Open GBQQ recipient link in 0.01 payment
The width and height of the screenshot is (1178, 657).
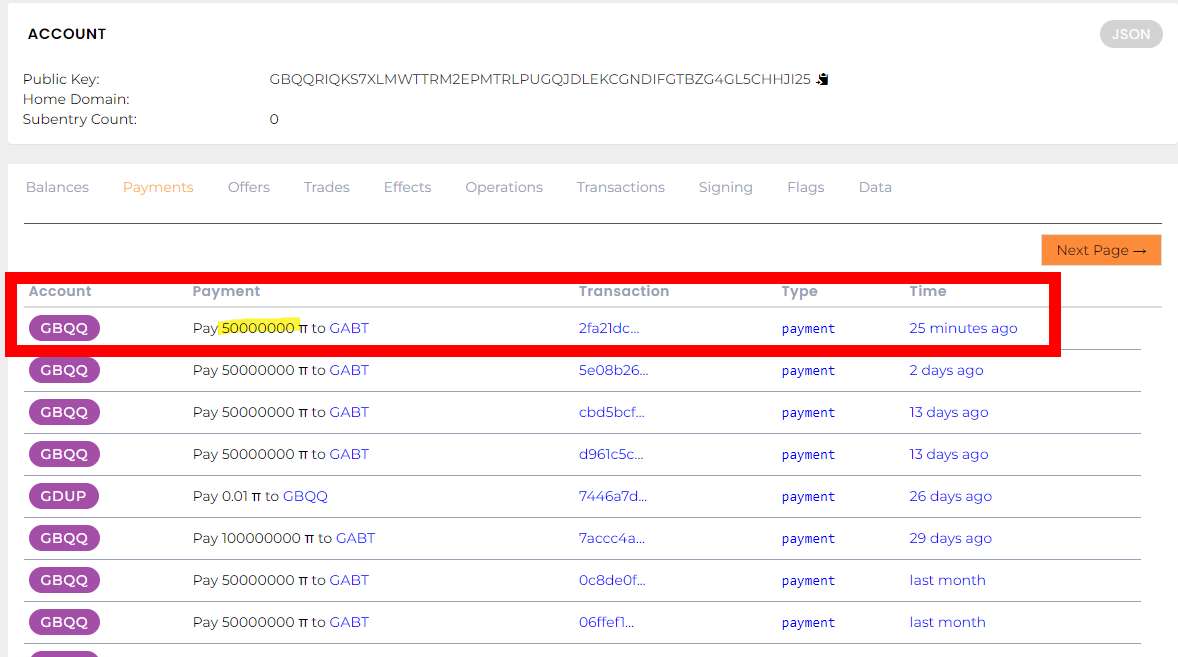tap(305, 496)
